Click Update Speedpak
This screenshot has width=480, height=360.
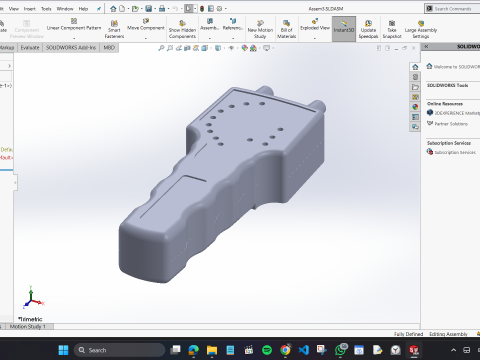(368, 29)
